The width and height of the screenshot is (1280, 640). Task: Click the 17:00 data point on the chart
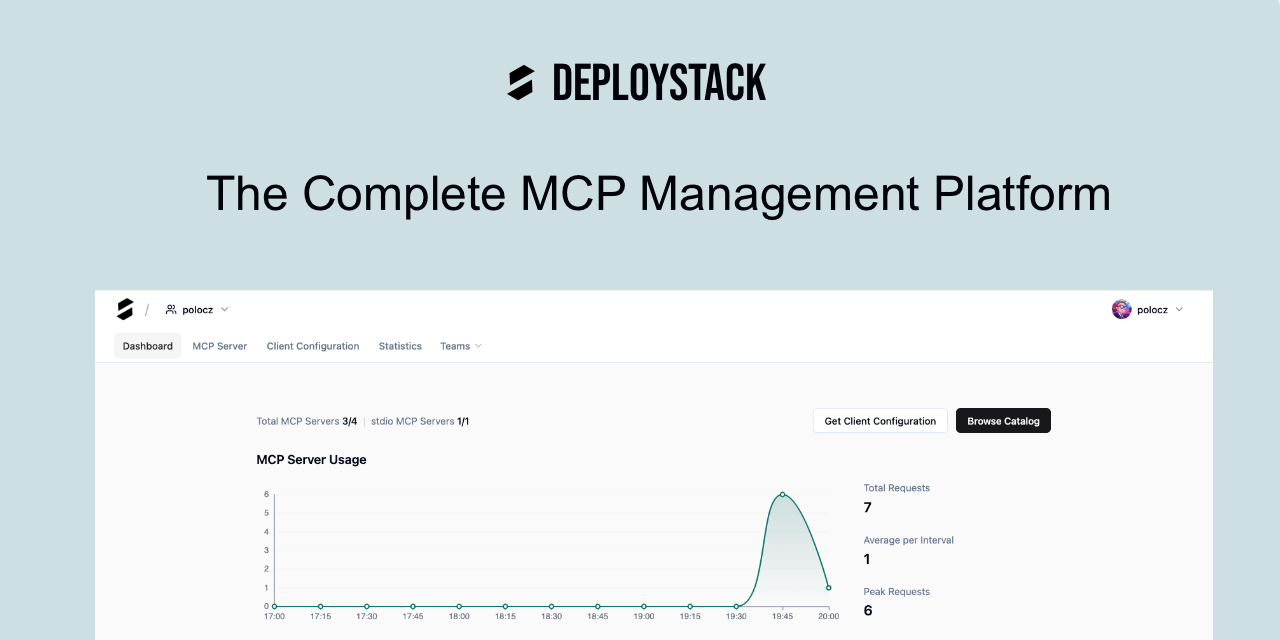(274, 605)
